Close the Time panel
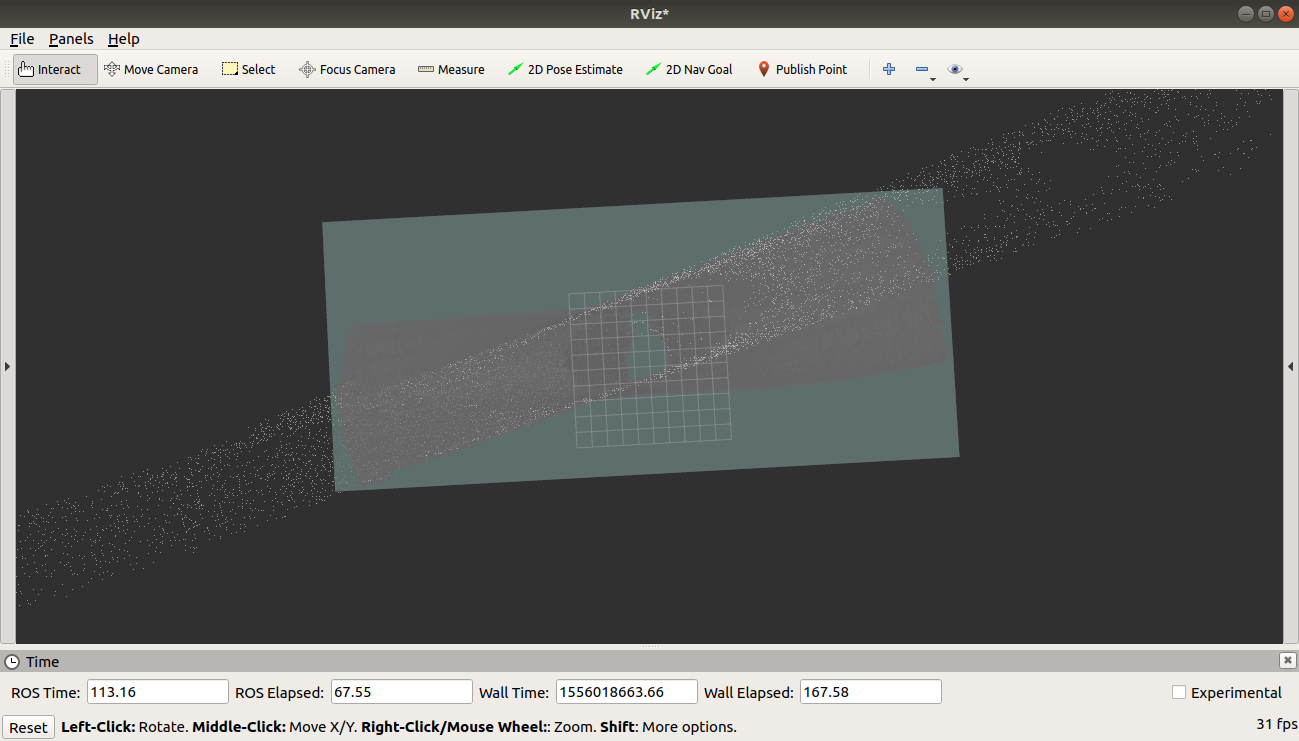Screen dimensions: 1299x741 point(1288,660)
